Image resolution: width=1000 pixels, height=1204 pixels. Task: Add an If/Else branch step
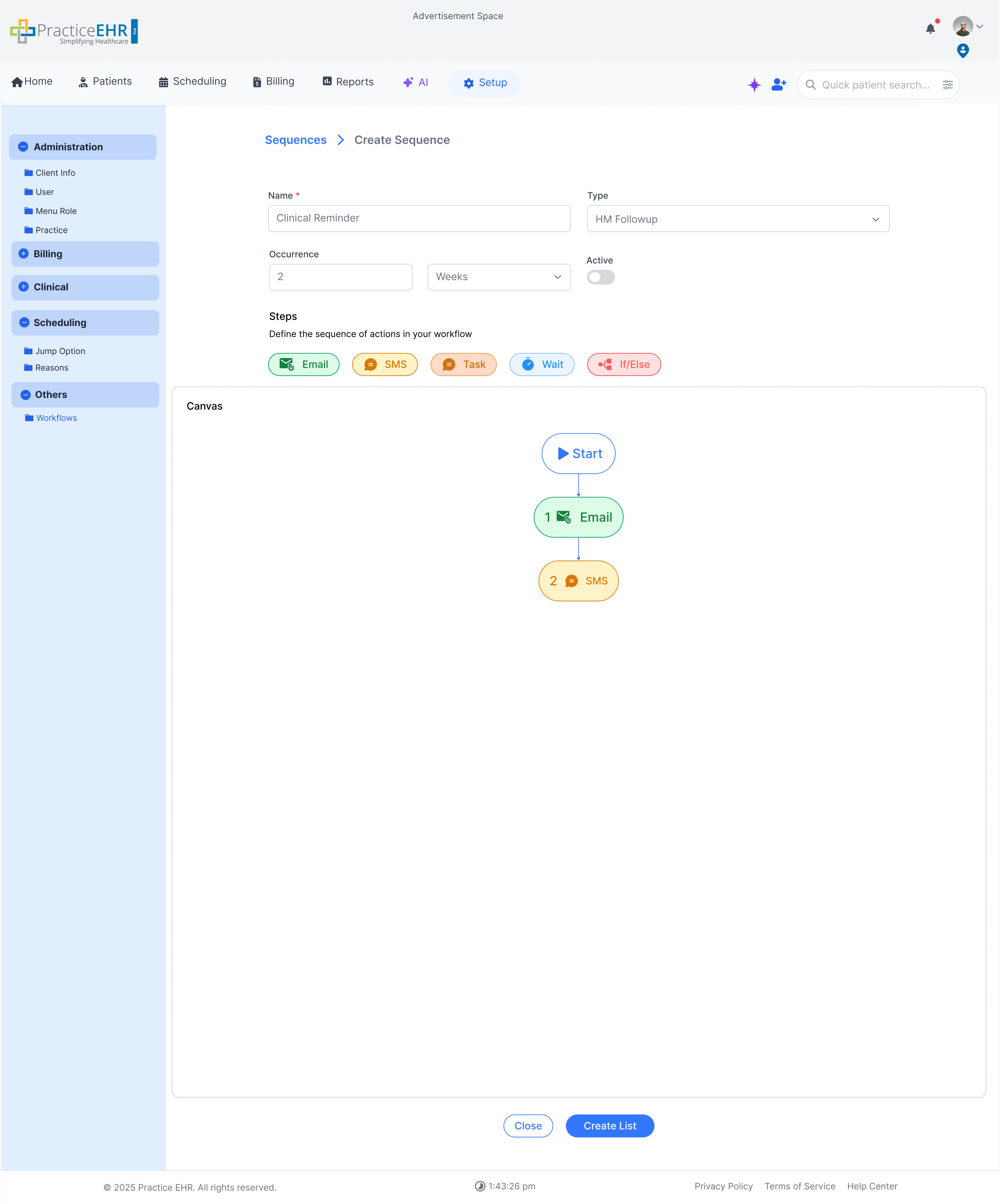[x=623, y=365]
